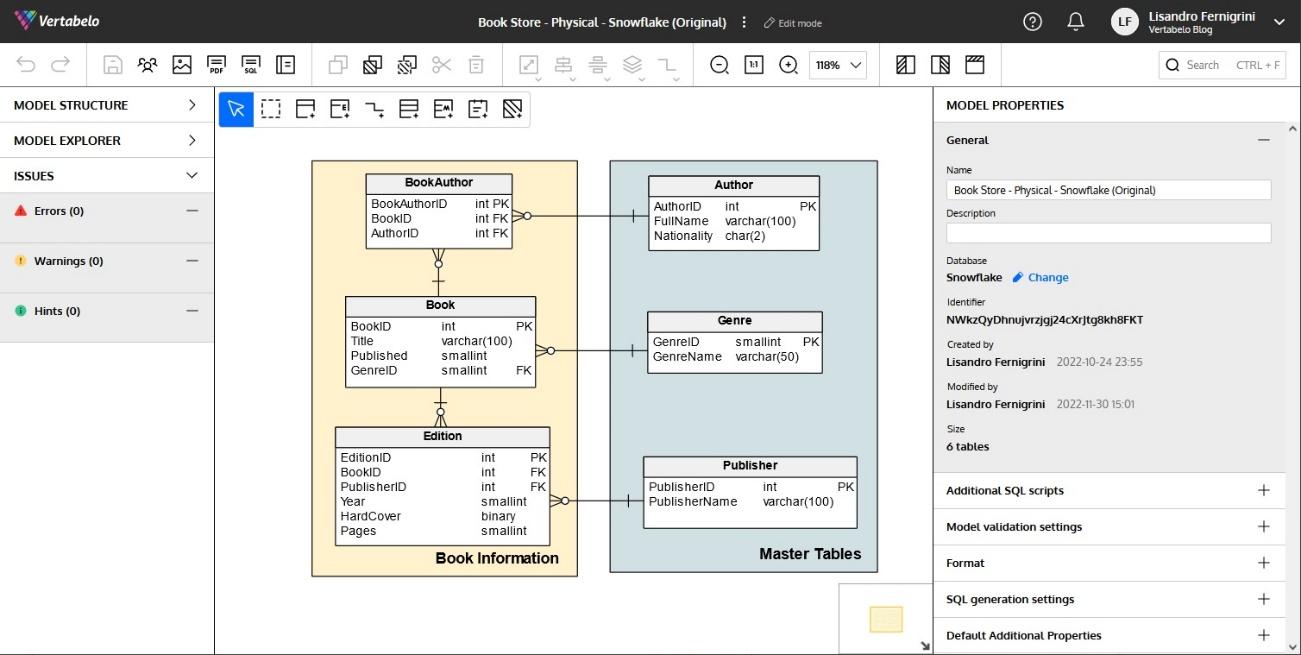The image size is (1301, 655).
Task: Click the Search box
Action: click(1221, 65)
